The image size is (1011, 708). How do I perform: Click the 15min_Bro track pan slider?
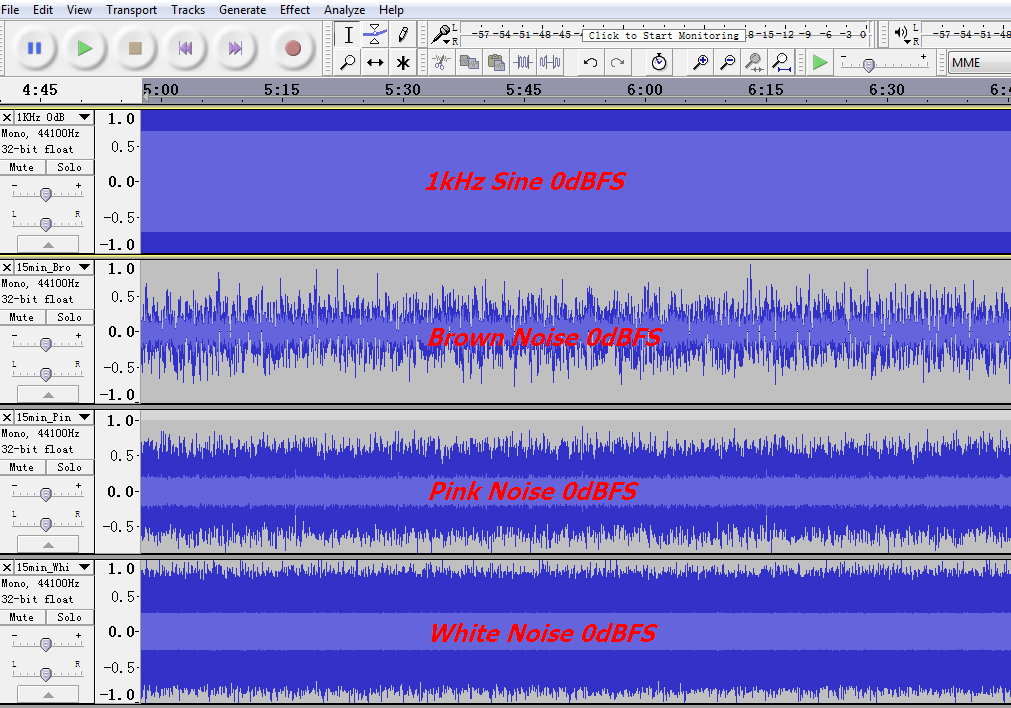[46, 373]
